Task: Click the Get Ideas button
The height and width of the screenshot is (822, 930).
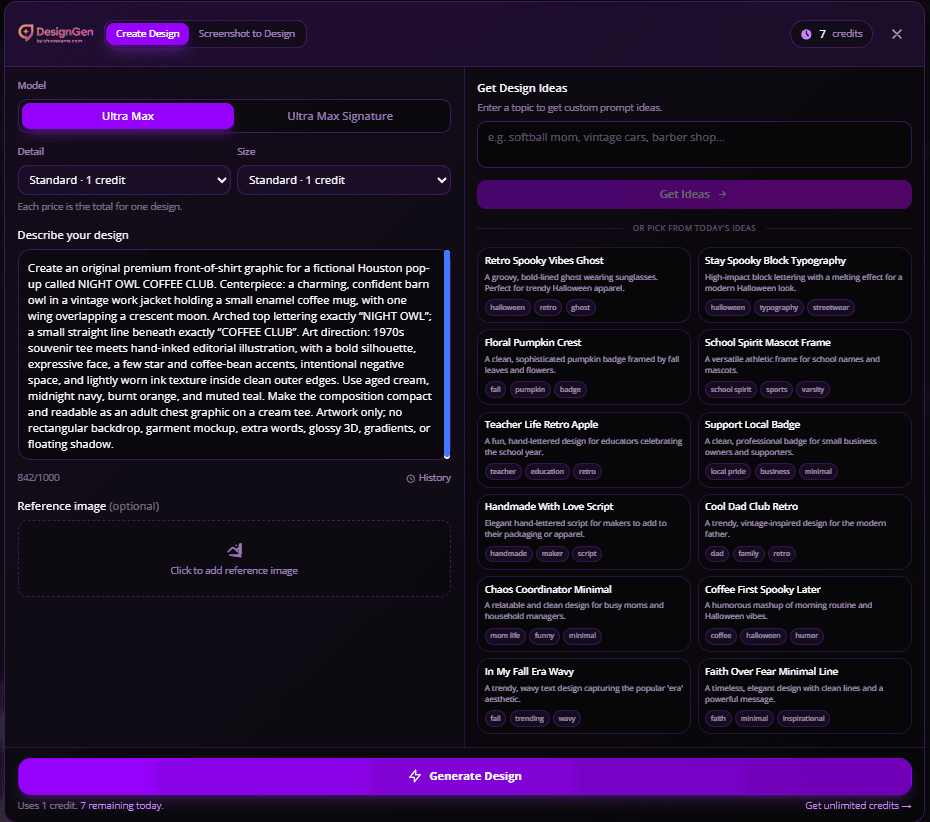Action: (694, 194)
